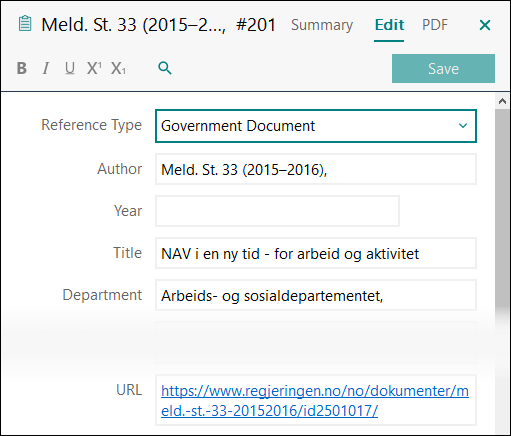511x436 pixels.
Task: Click the Title input field
Action: click(316, 253)
